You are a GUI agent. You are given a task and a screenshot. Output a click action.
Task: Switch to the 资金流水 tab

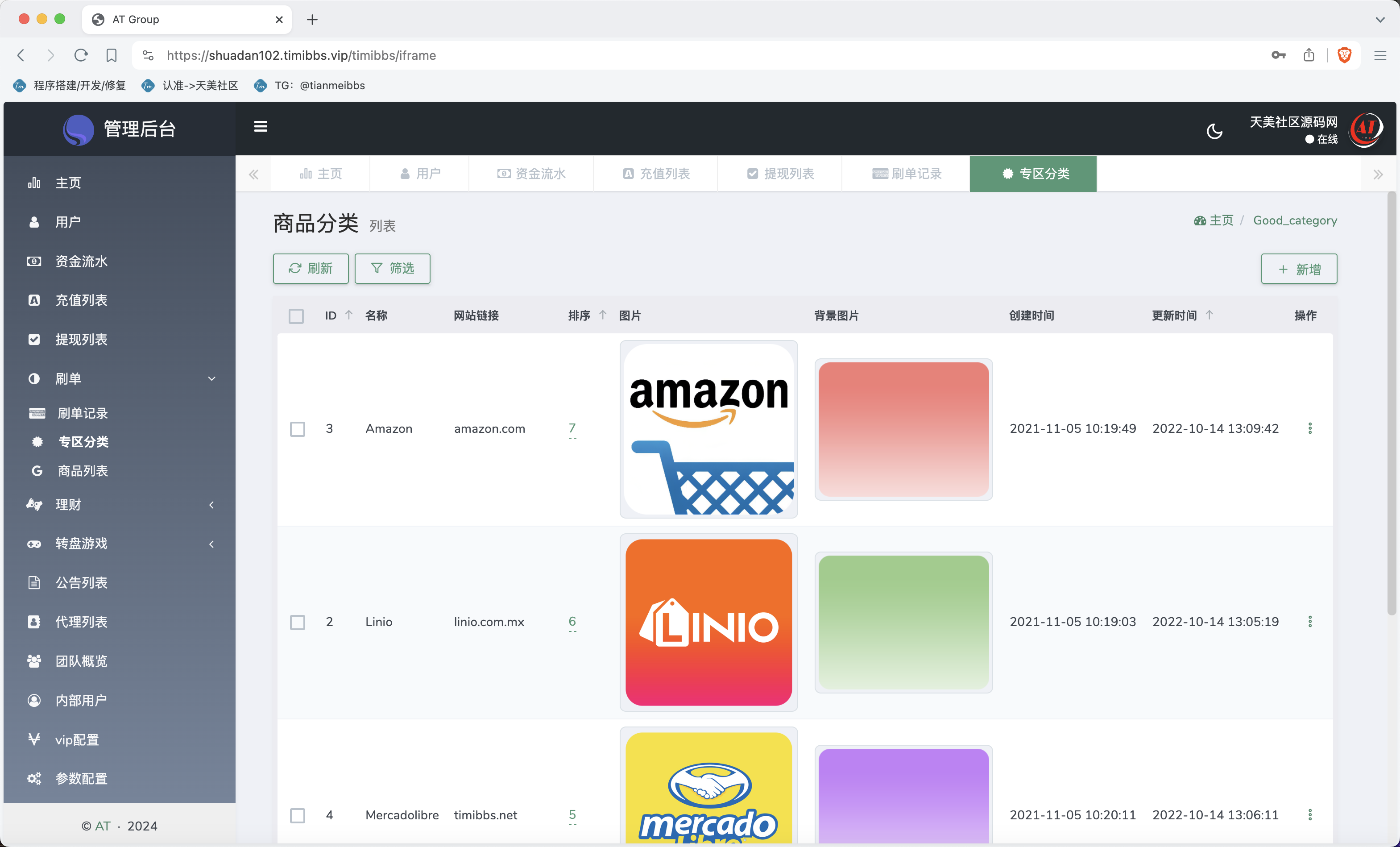point(531,174)
